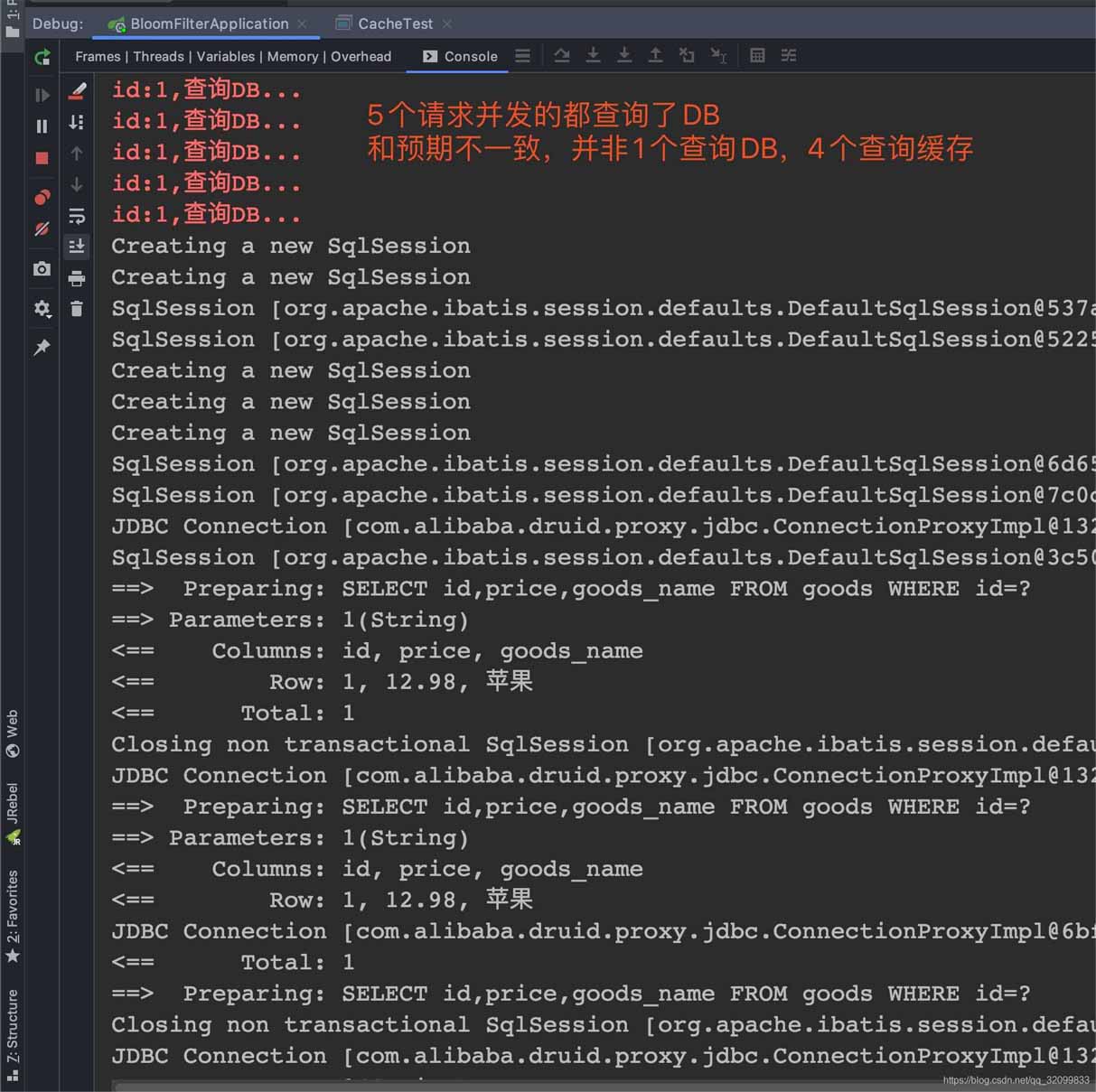The height and width of the screenshot is (1092, 1096).
Task: Switch to the CacheTest debug tab
Action: coord(395,23)
